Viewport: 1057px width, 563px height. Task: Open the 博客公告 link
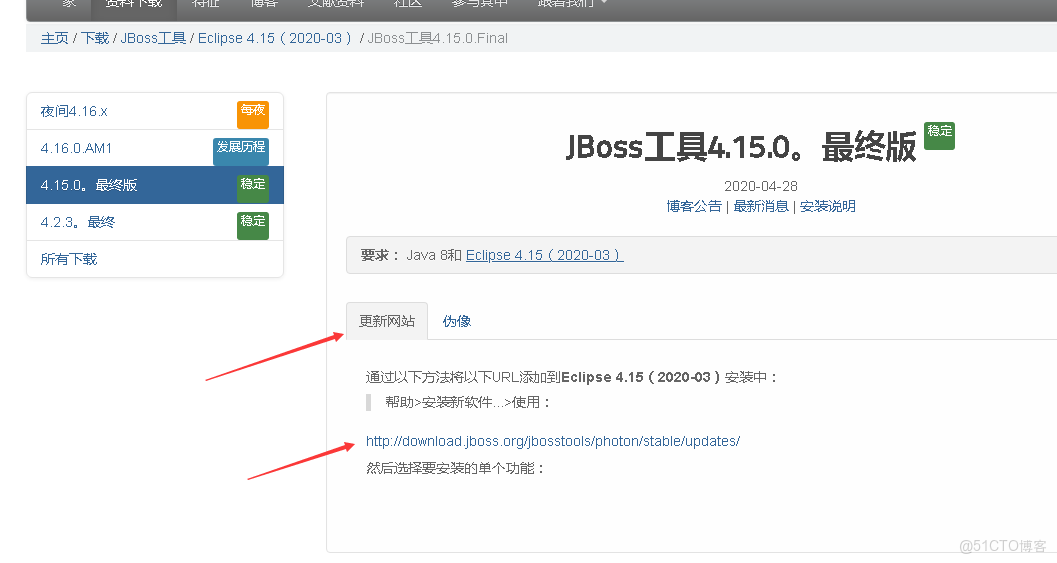(x=694, y=206)
